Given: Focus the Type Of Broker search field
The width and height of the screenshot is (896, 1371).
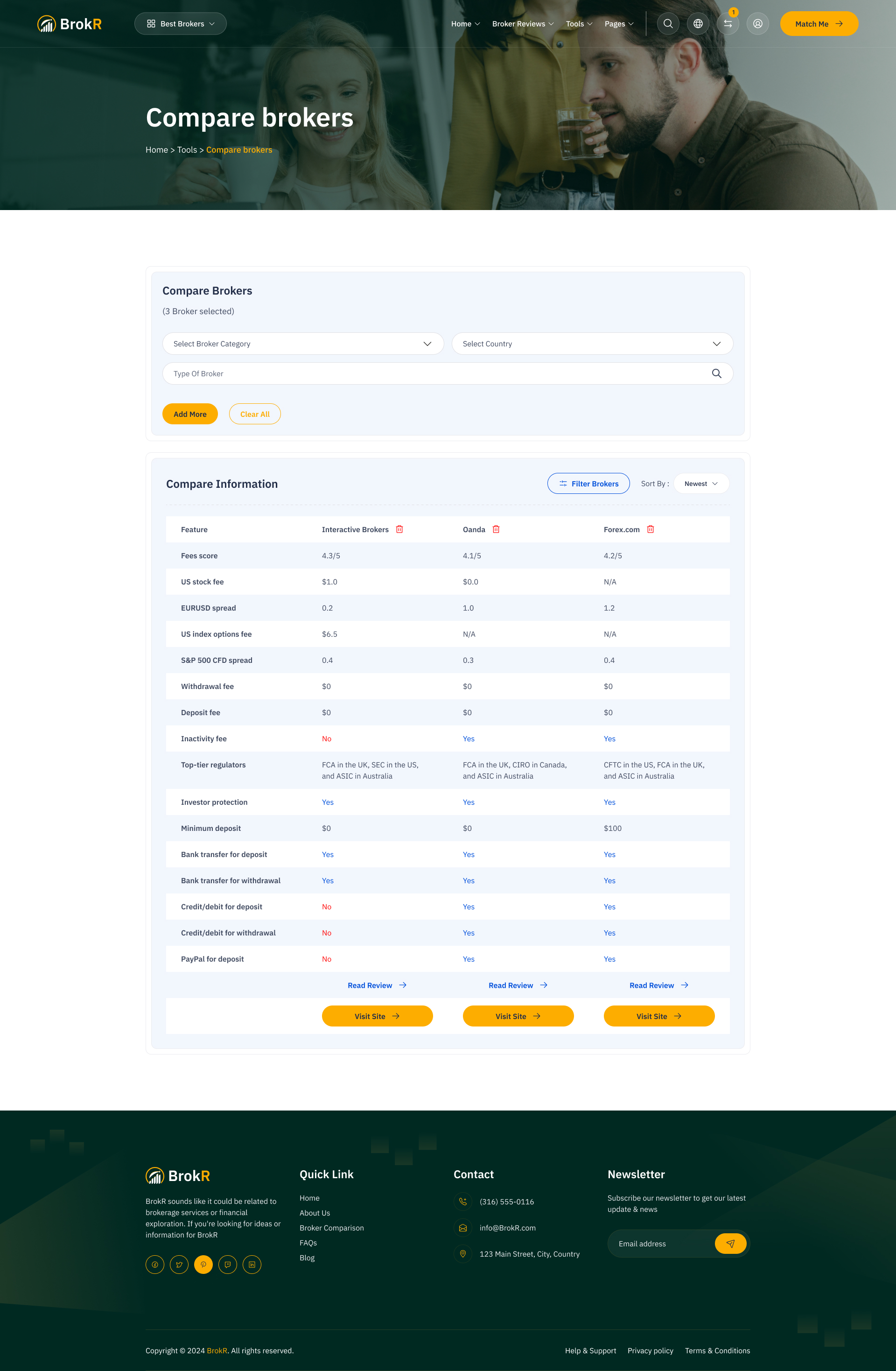Looking at the screenshot, I should [438, 374].
